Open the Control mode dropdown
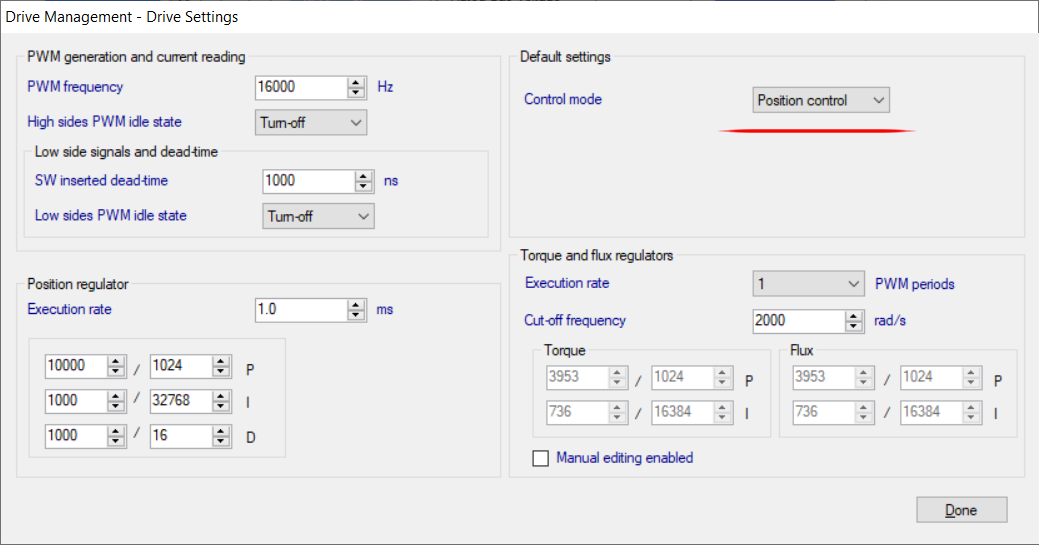The height and width of the screenshot is (545, 1039). (x=820, y=100)
